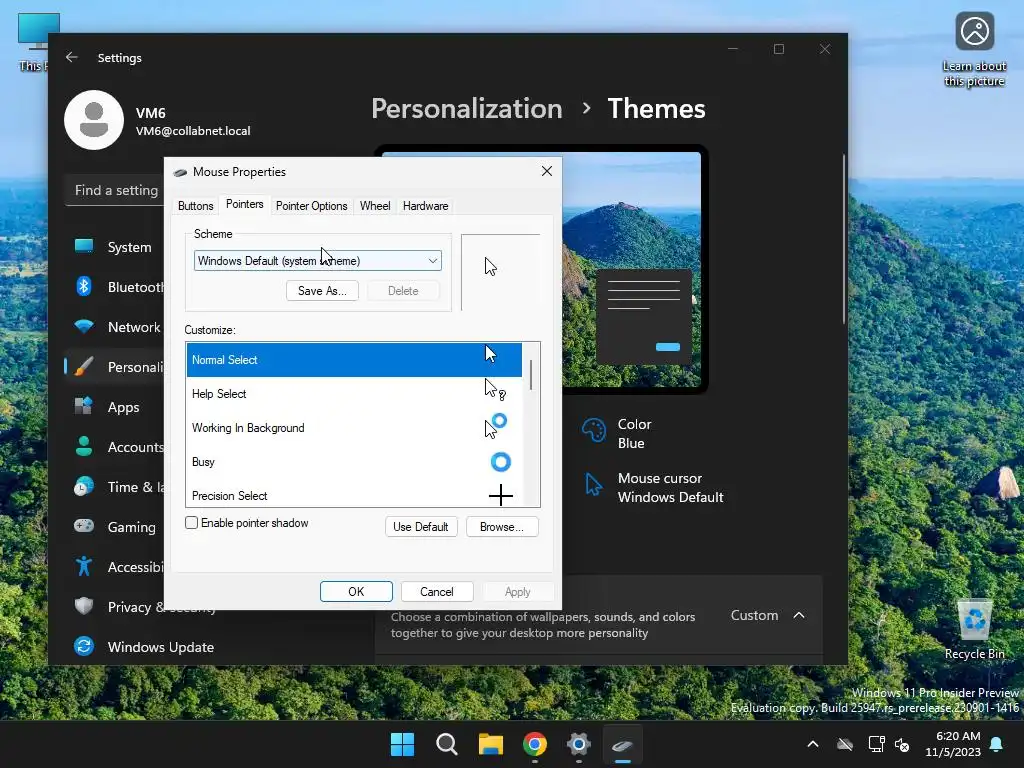This screenshot has width=1024, height=768.
Task: Click Learn about this picture icon
Action: click(974, 49)
